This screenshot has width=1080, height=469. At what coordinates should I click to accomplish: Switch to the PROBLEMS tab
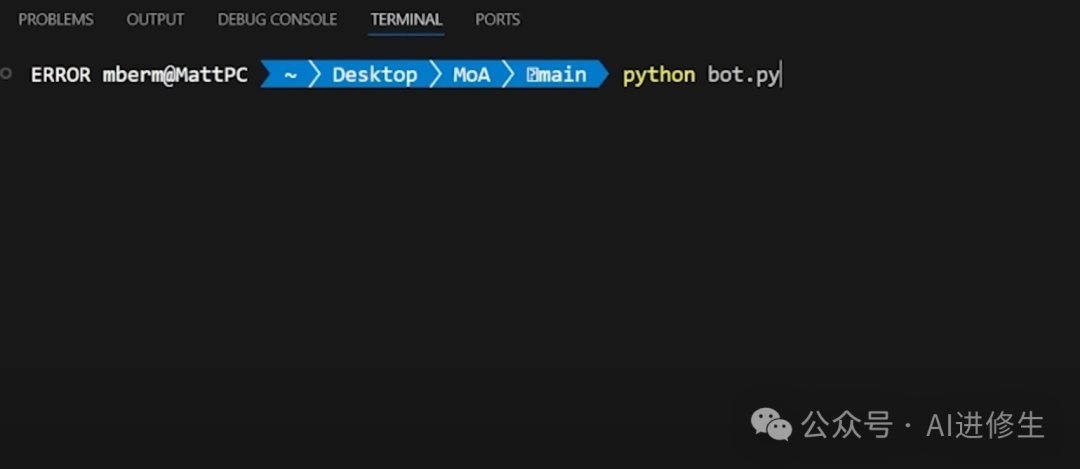coord(56,19)
